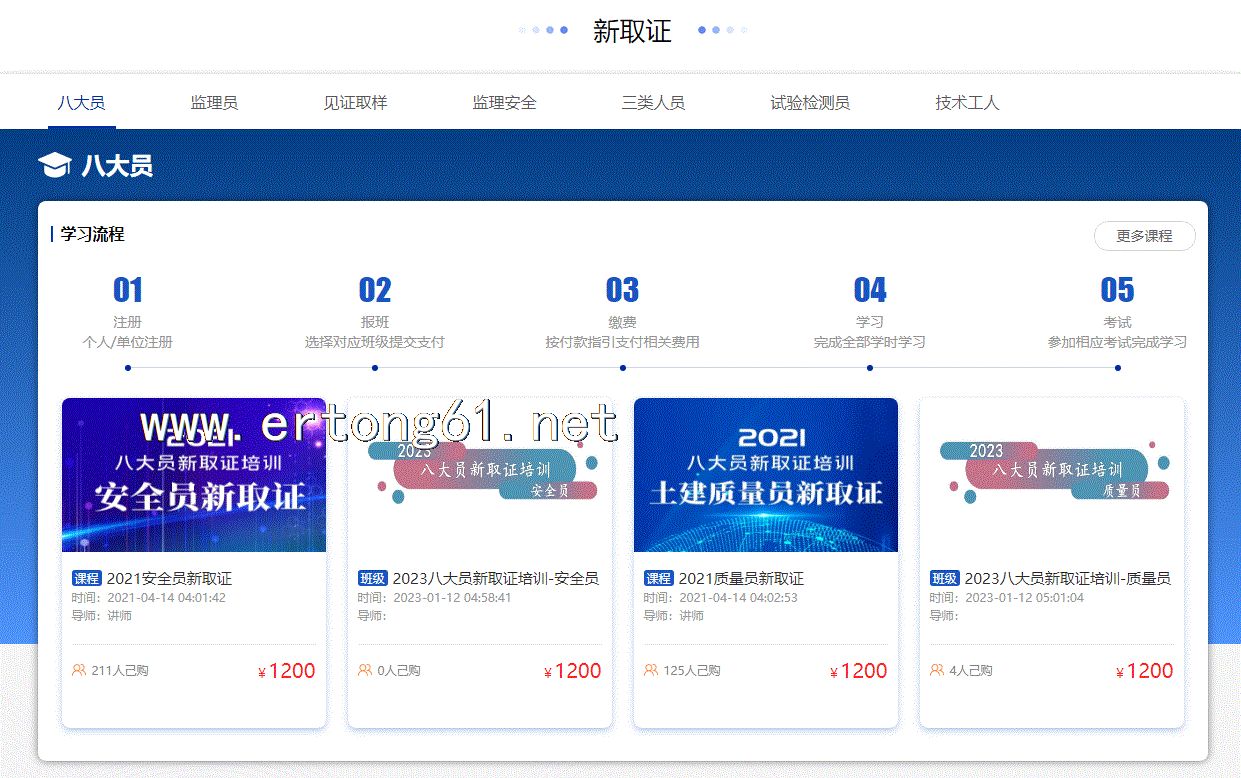Screen dimensions: 1241x778
Task: Click buyers icon next to 211人已购
Action: [x=79, y=670]
